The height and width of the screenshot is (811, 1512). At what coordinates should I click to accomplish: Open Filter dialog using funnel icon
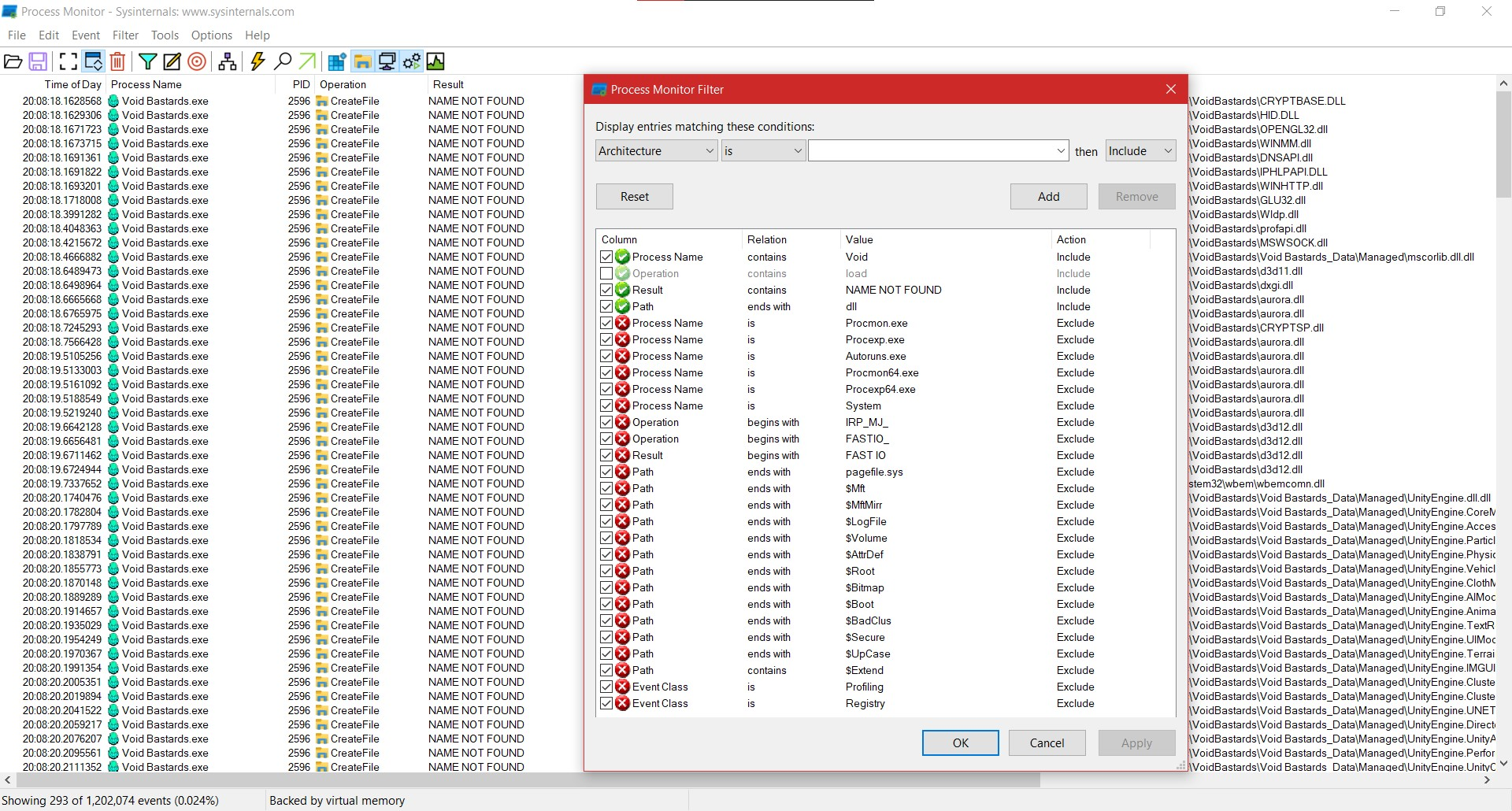coord(147,61)
